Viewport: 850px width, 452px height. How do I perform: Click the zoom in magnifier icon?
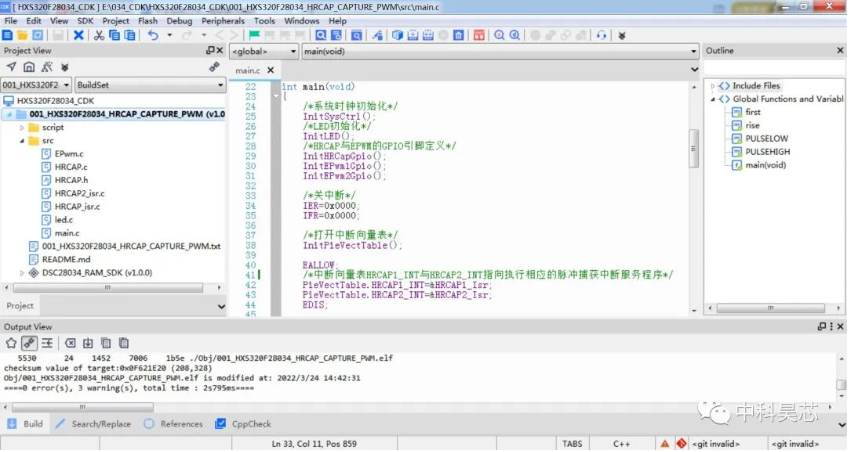pos(499,35)
